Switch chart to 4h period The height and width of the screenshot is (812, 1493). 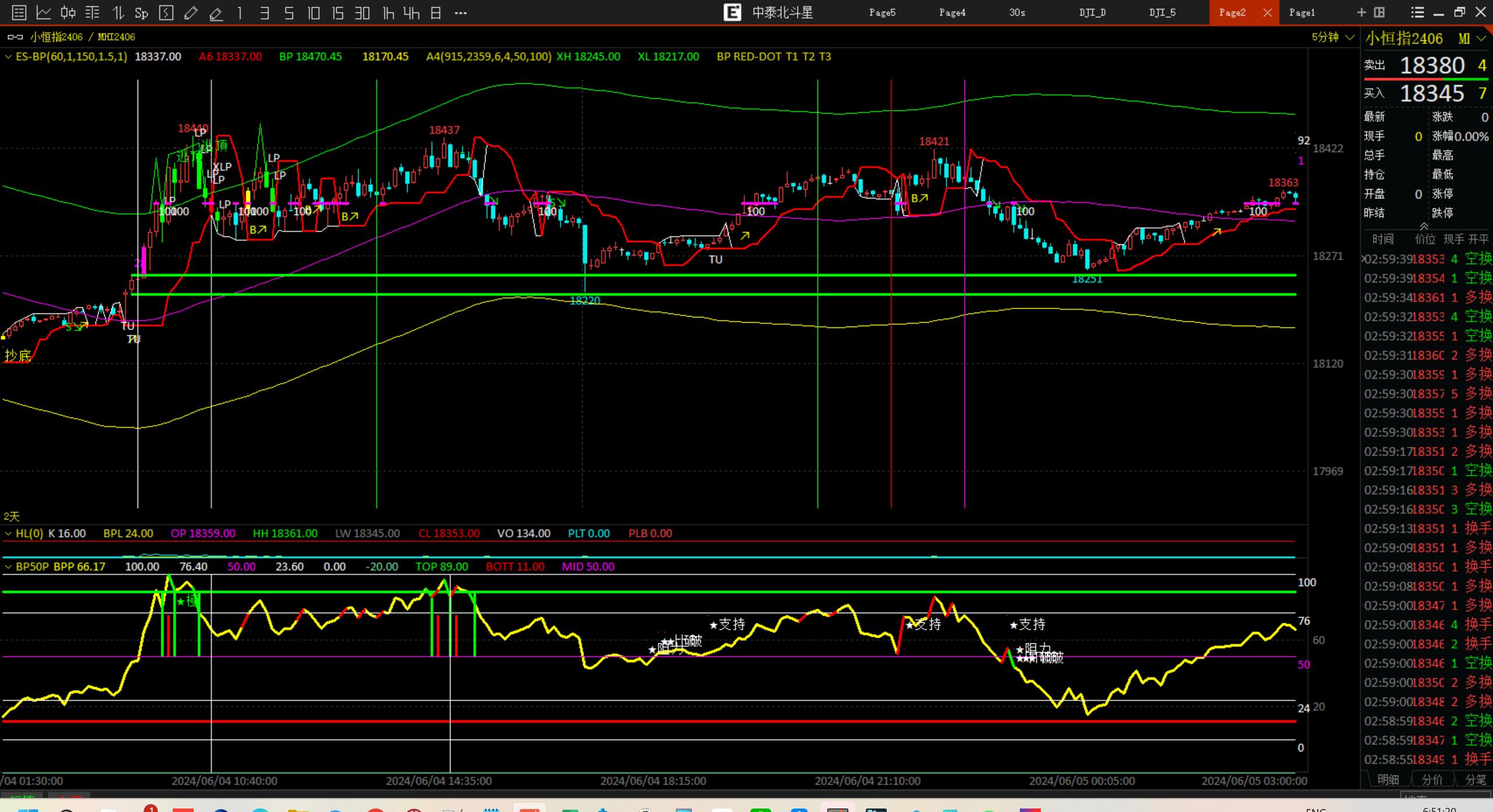(x=411, y=13)
